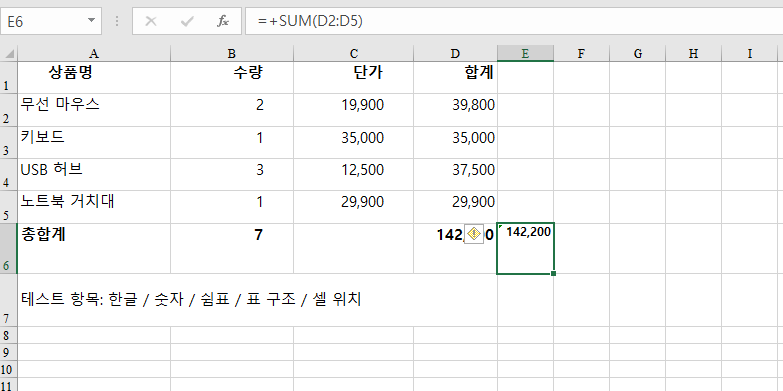The height and width of the screenshot is (391, 783).
Task: Click 노트북 거치대 subtotal 29,900 in column D
Action: tap(455, 207)
